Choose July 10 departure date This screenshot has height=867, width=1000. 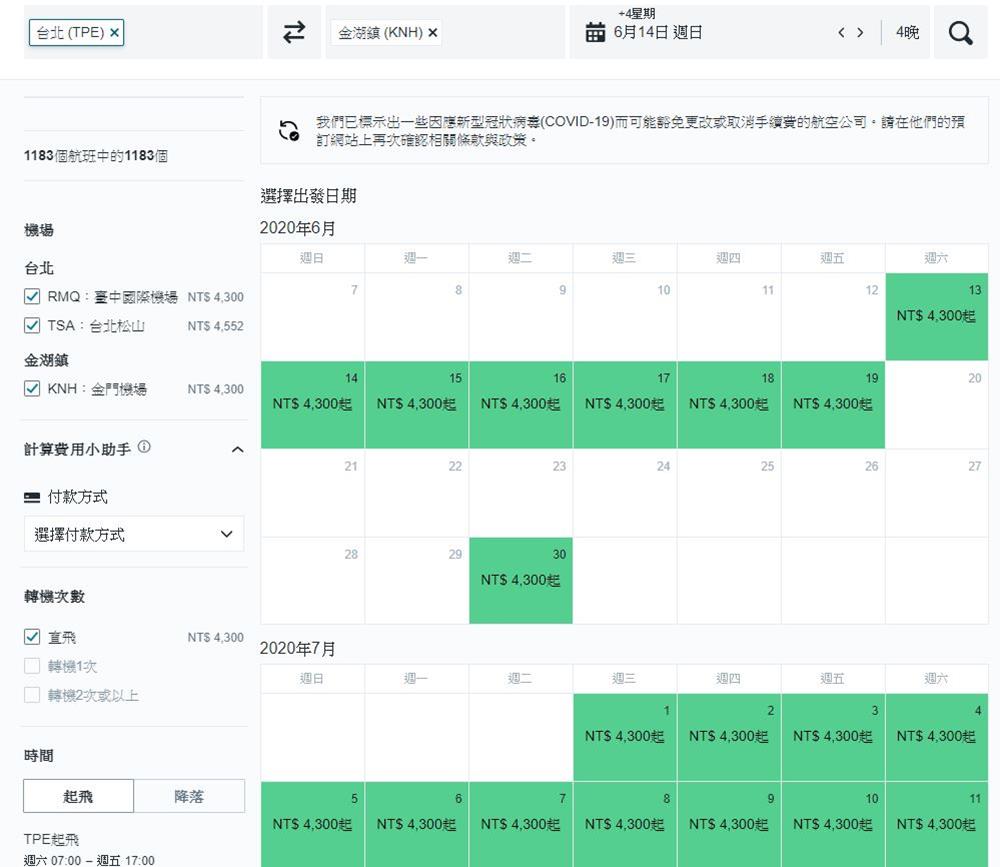(833, 824)
